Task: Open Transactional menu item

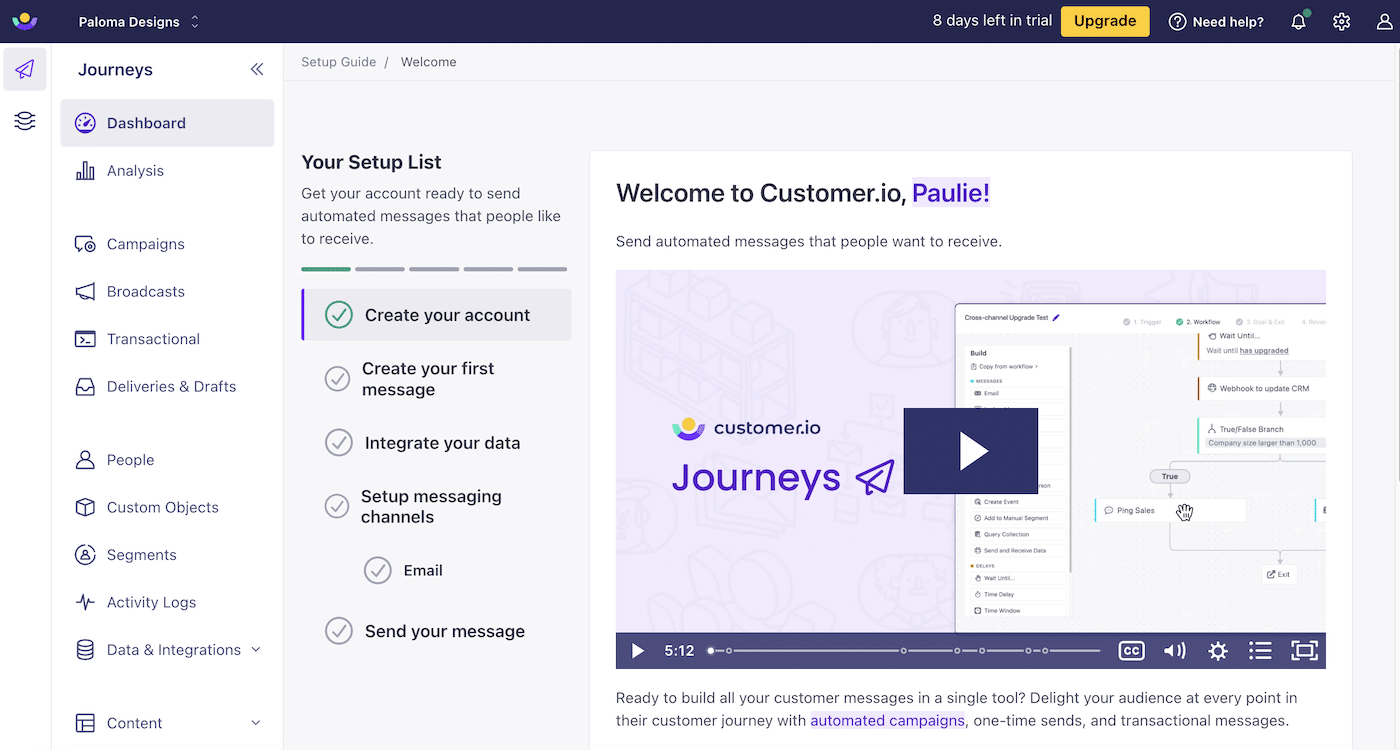Action: [x=167, y=339]
